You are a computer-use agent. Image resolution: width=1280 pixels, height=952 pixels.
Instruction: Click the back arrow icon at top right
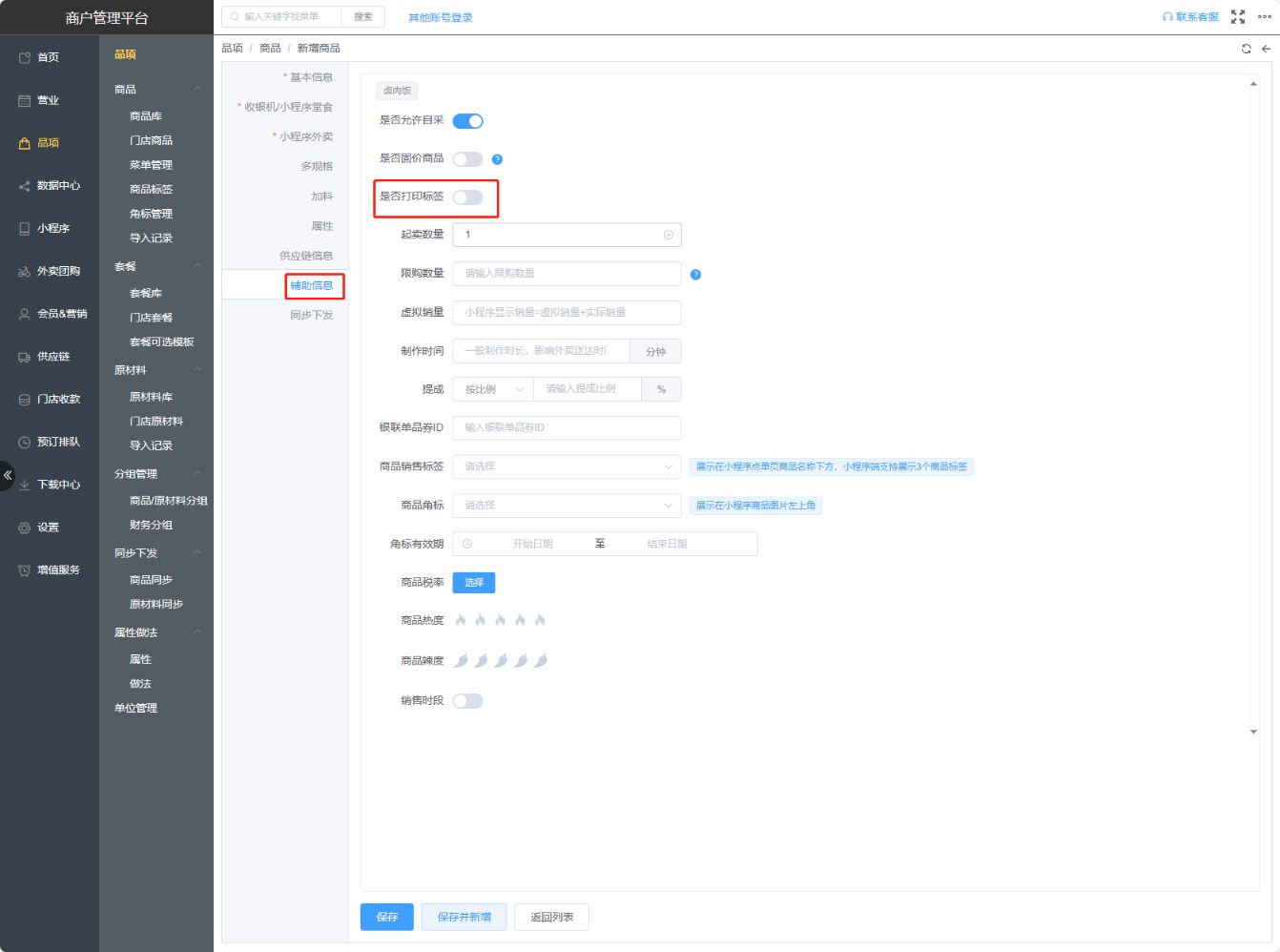(x=1266, y=49)
